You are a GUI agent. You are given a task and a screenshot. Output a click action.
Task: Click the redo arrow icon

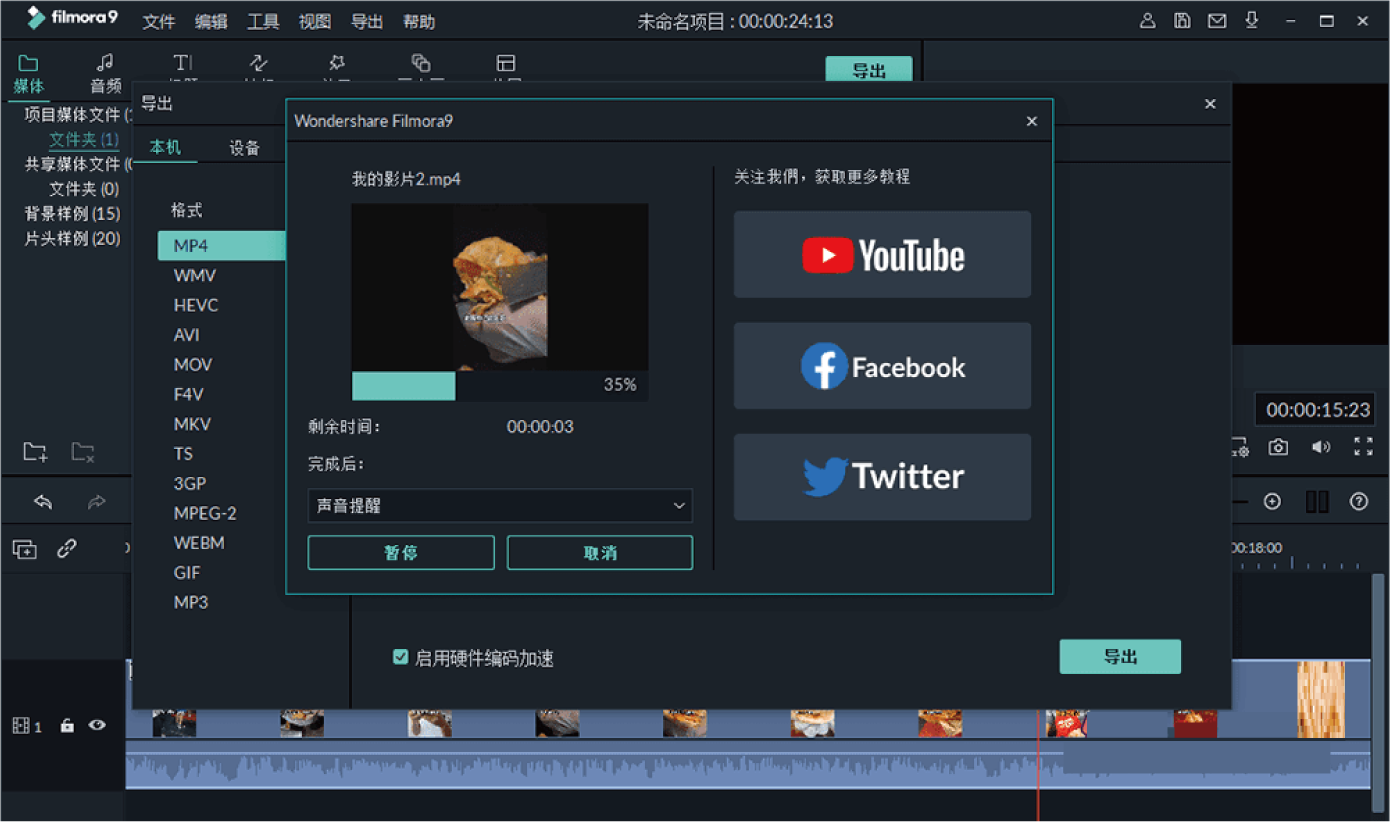click(x=96, y=502)
